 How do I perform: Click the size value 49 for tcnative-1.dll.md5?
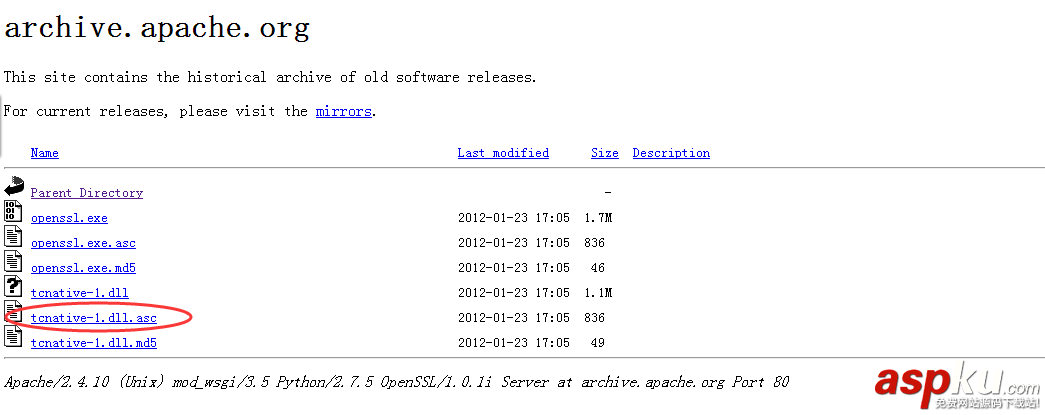click(597, 343)
